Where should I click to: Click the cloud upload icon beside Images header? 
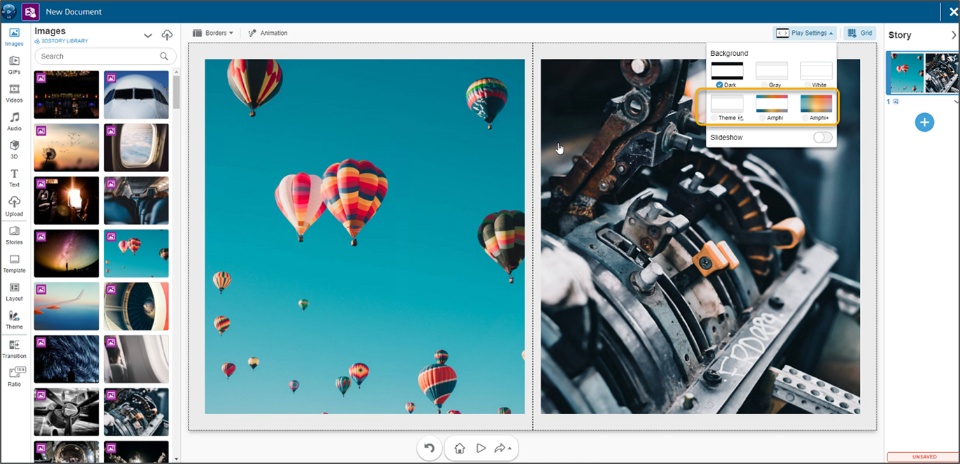[x=167, y=35]
